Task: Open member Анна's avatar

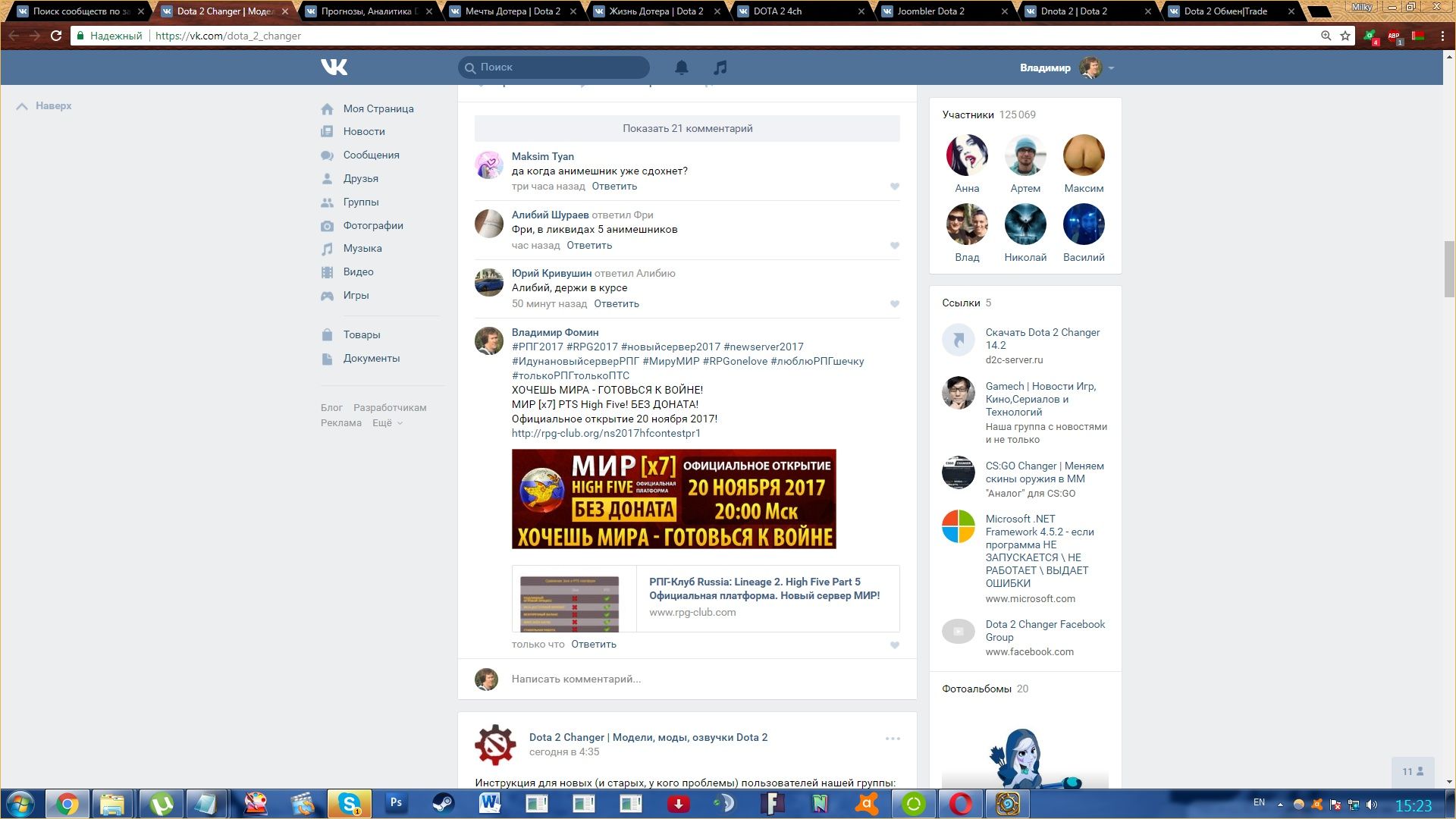Action: [x=967, y=155]
